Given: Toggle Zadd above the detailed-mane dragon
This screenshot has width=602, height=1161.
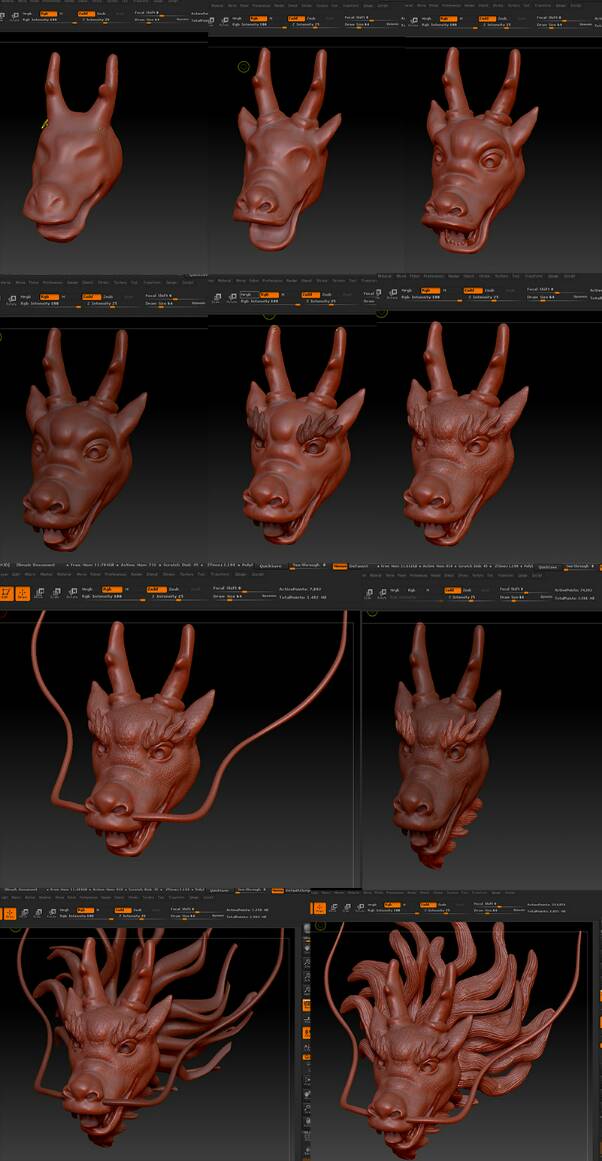Looking at the screenshot, I should pyautogui.click(x=429, y=905).
